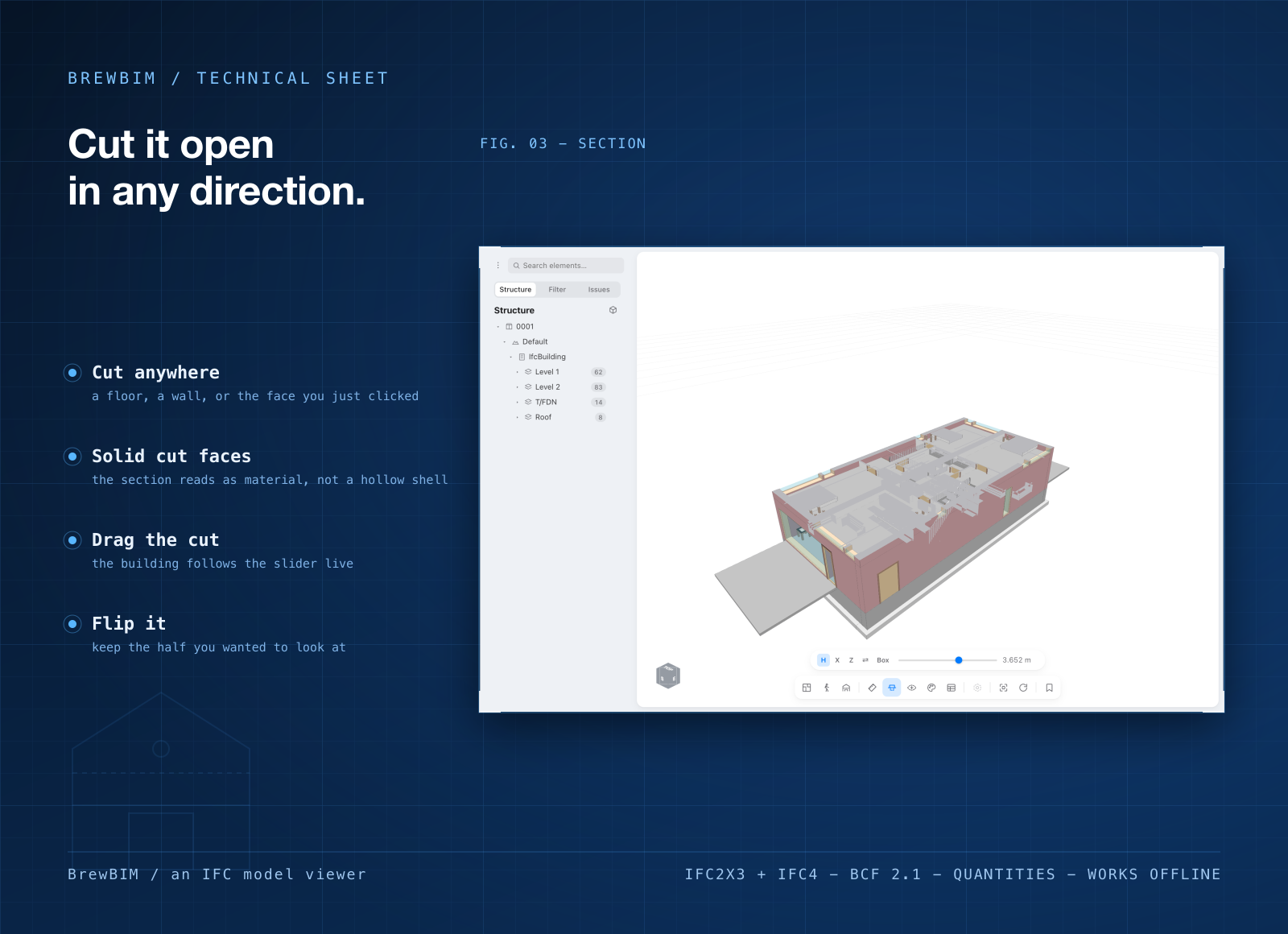Click the building/house icon in toolbar
This screenshot has height=934, width=1288.
click(x=846, y=688)
